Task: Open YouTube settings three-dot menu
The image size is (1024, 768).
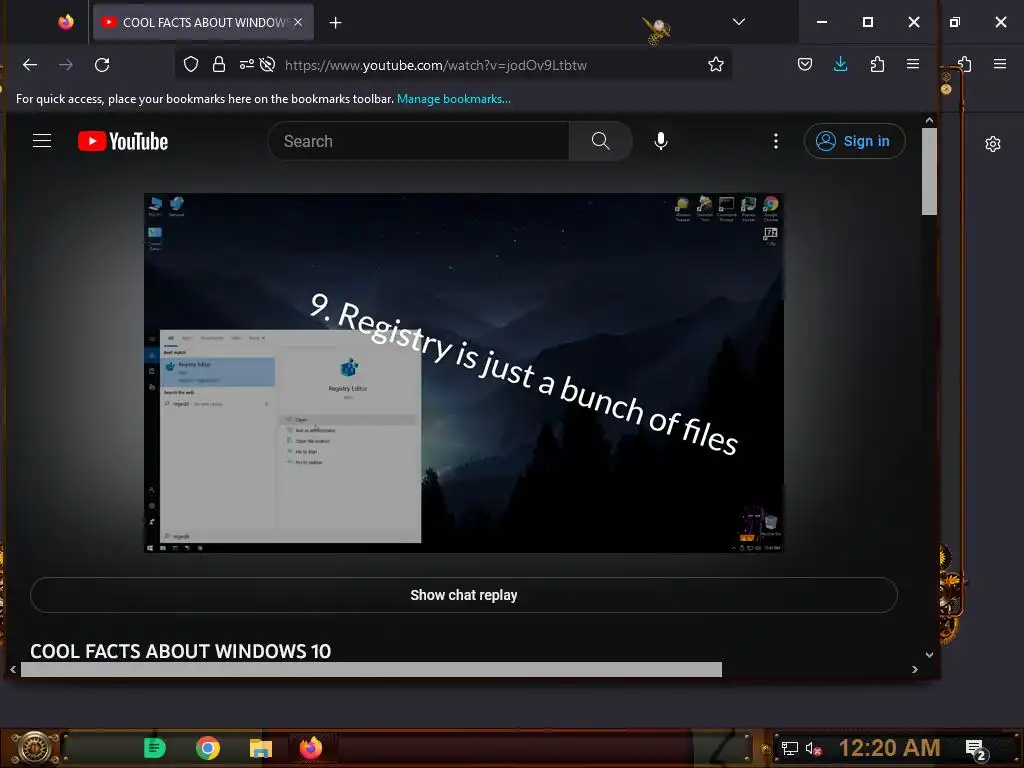Action: pos(776,141)
